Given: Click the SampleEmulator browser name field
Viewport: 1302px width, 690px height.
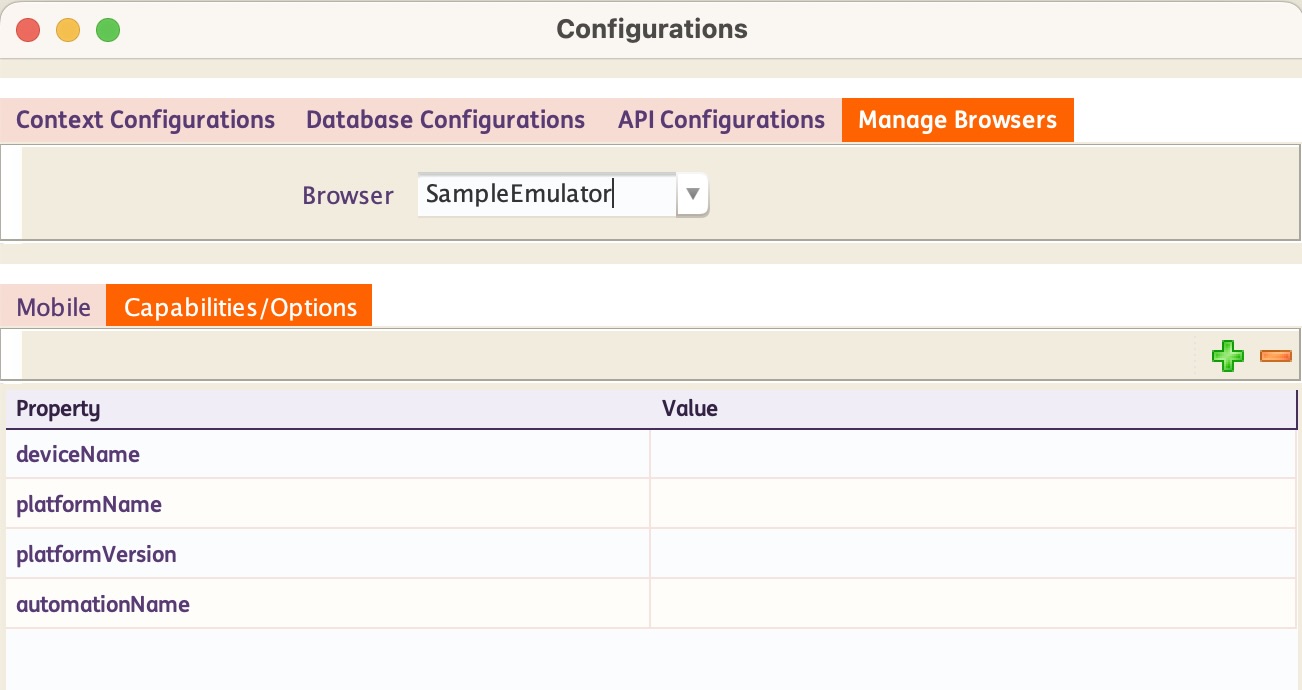Looking at the screenshot, I should click(x=545, y=194).
